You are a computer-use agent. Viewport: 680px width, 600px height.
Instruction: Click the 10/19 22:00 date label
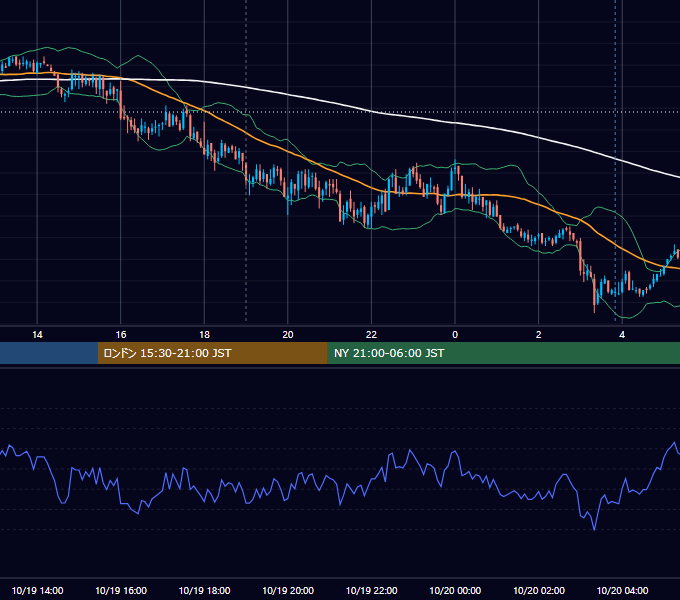[x=371, y=590]
